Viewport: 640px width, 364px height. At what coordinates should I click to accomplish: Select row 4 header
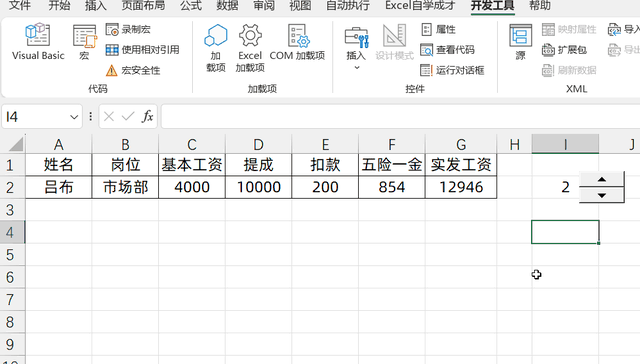pos(12,232)
